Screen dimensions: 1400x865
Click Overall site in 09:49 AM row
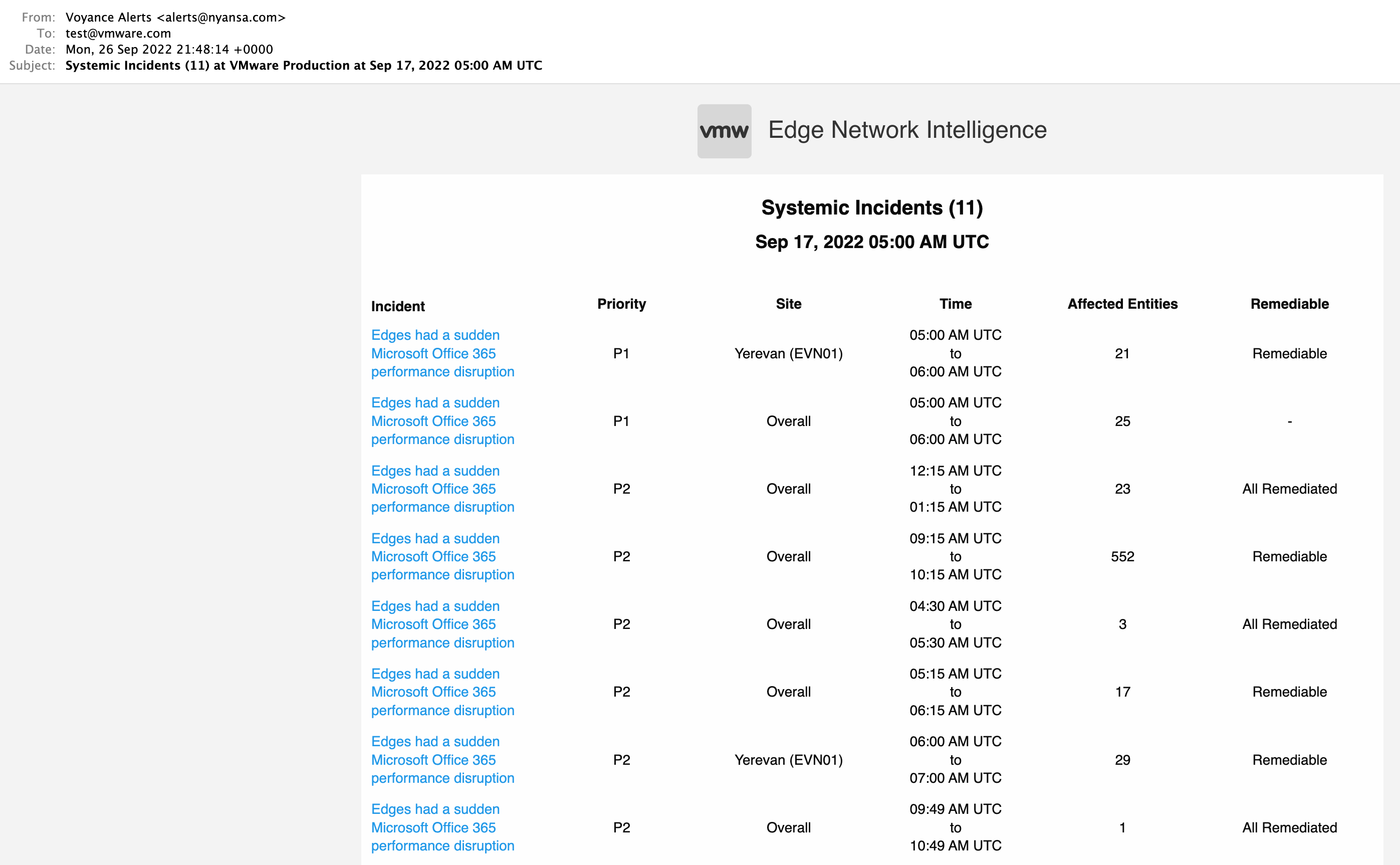coord(789,827)
